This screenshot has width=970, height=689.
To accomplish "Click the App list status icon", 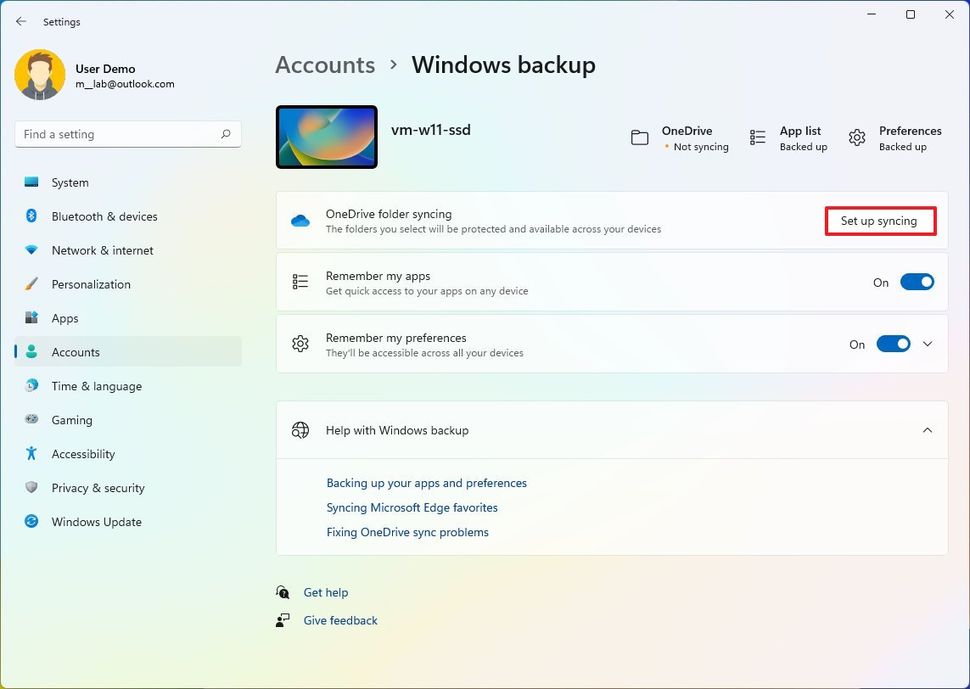I will 758,138.
